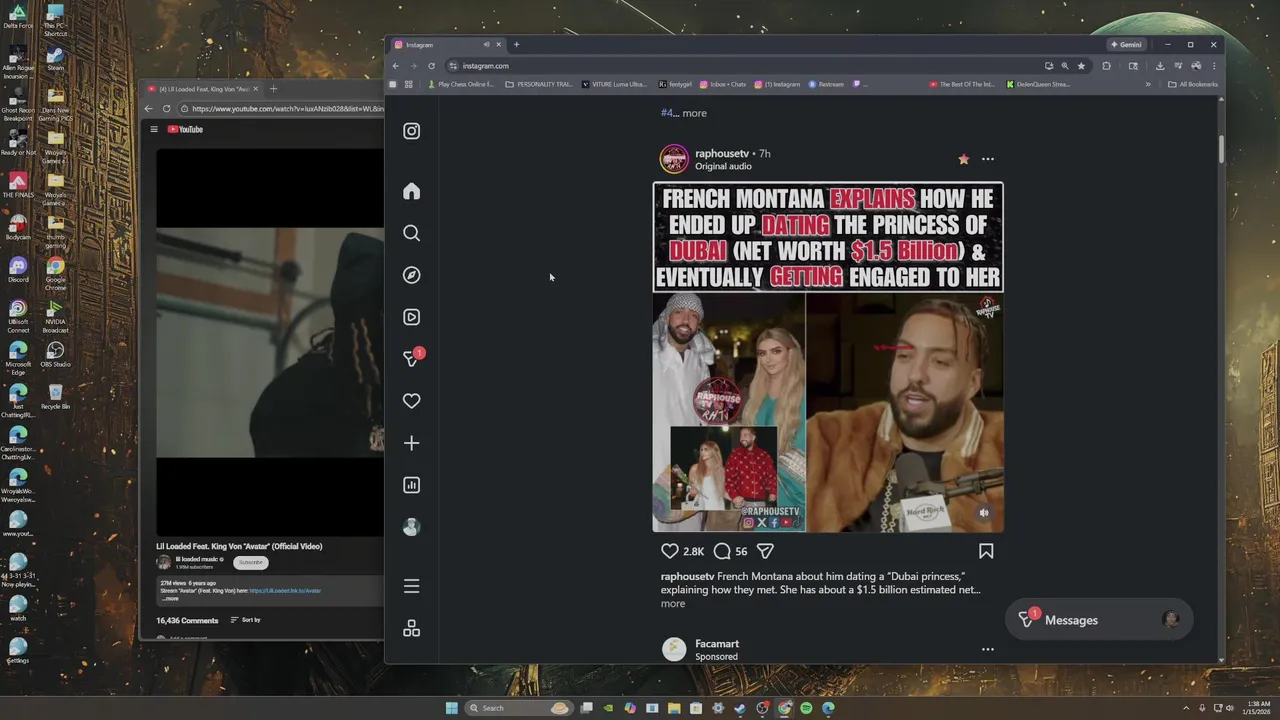The height and width of the screenshot is (720, 1280).
Task: Play the French Montana video post
Action: click(x=828, y=357)
